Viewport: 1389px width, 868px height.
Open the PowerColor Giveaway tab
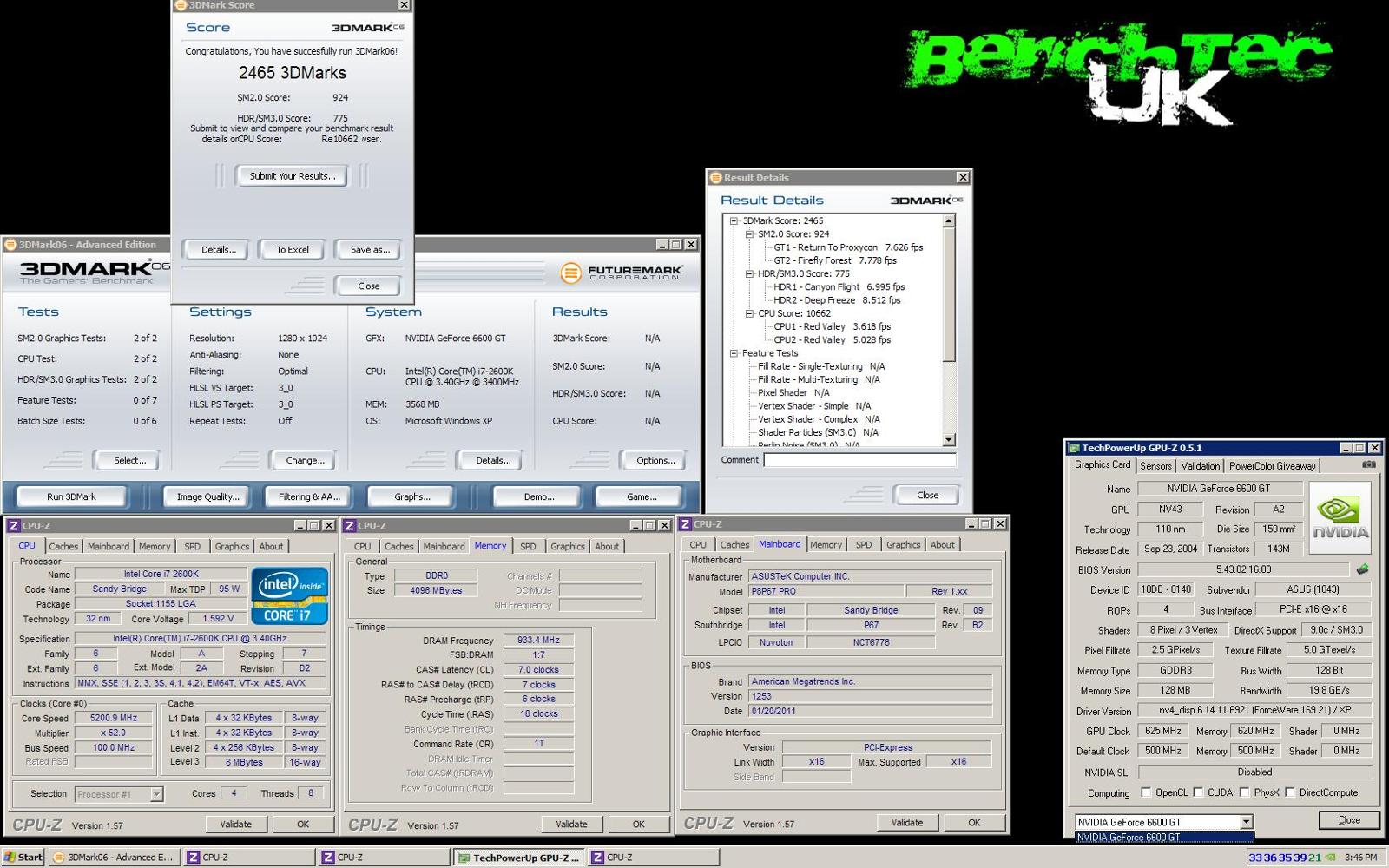point(1272,466)
